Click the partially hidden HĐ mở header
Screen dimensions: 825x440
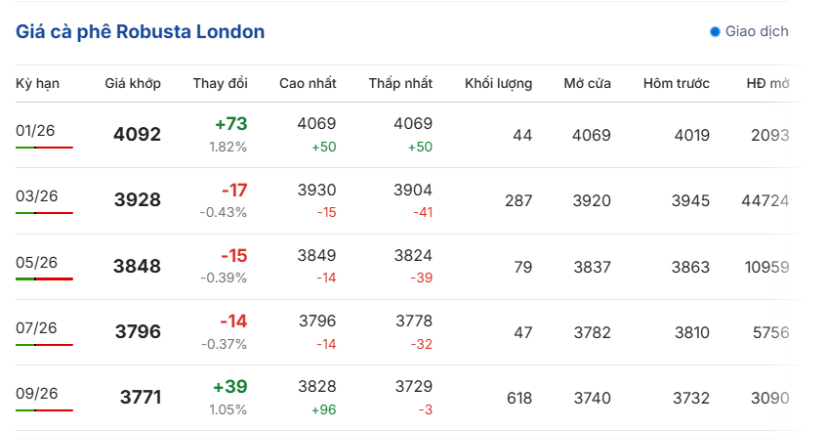(x=769, y=83)
